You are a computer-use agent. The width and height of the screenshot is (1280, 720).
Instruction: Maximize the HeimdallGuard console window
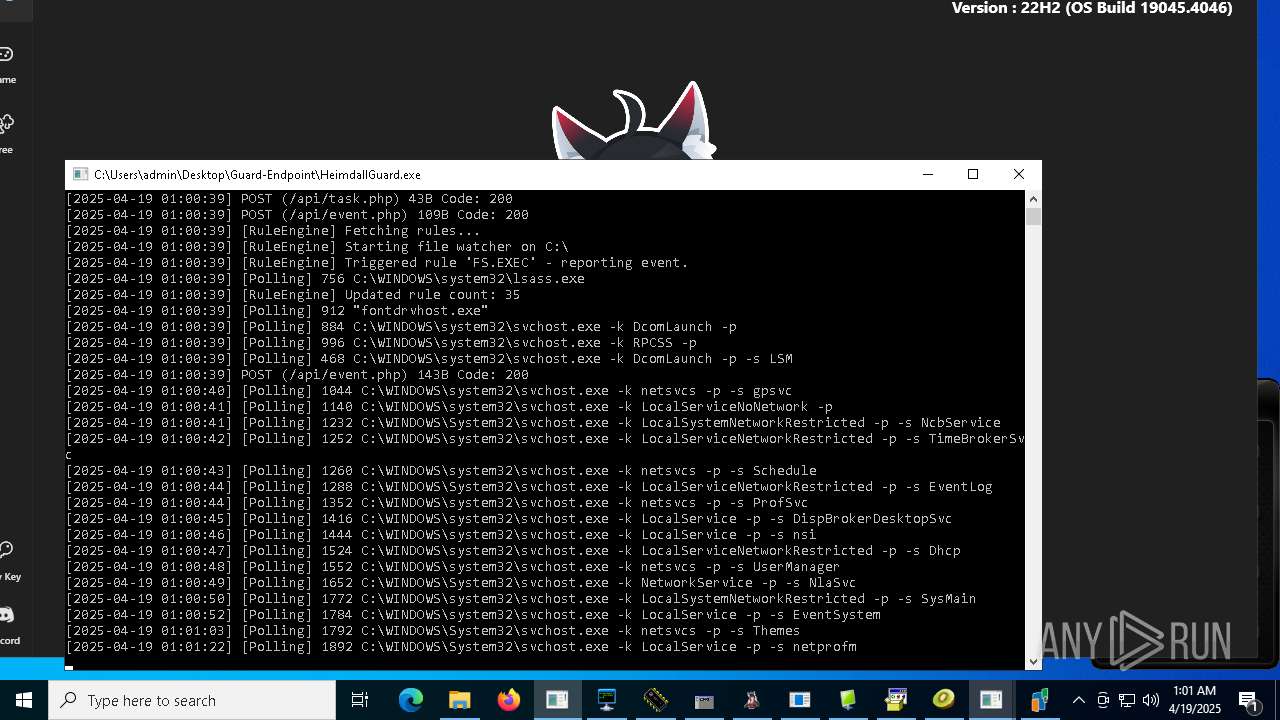click(x=973, y=174)
